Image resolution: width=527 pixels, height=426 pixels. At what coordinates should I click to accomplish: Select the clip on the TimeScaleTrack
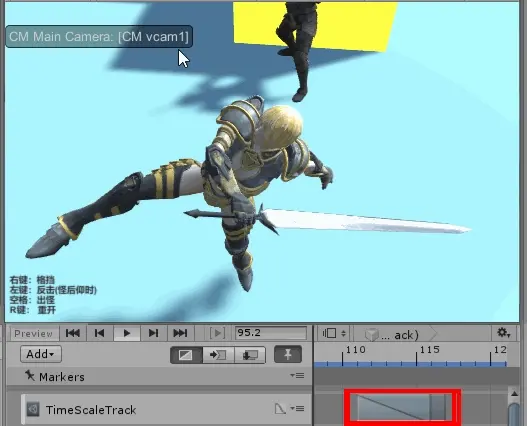[x=402, y=408]
